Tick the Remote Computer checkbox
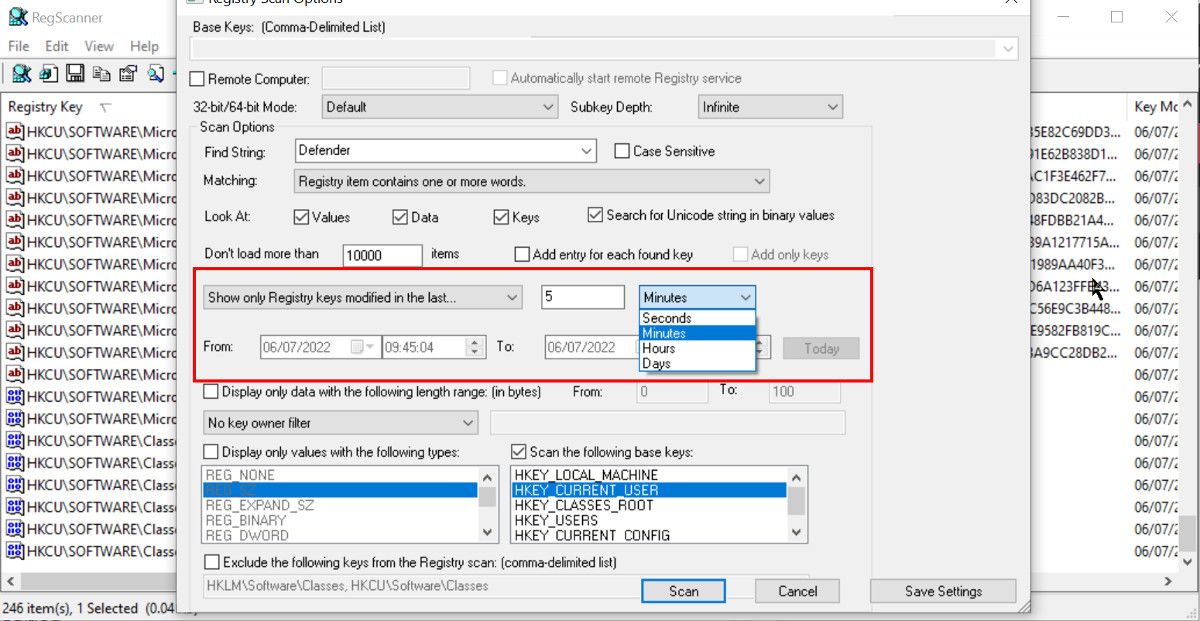This screenshot has height=621, width=1200. (196, 79)
